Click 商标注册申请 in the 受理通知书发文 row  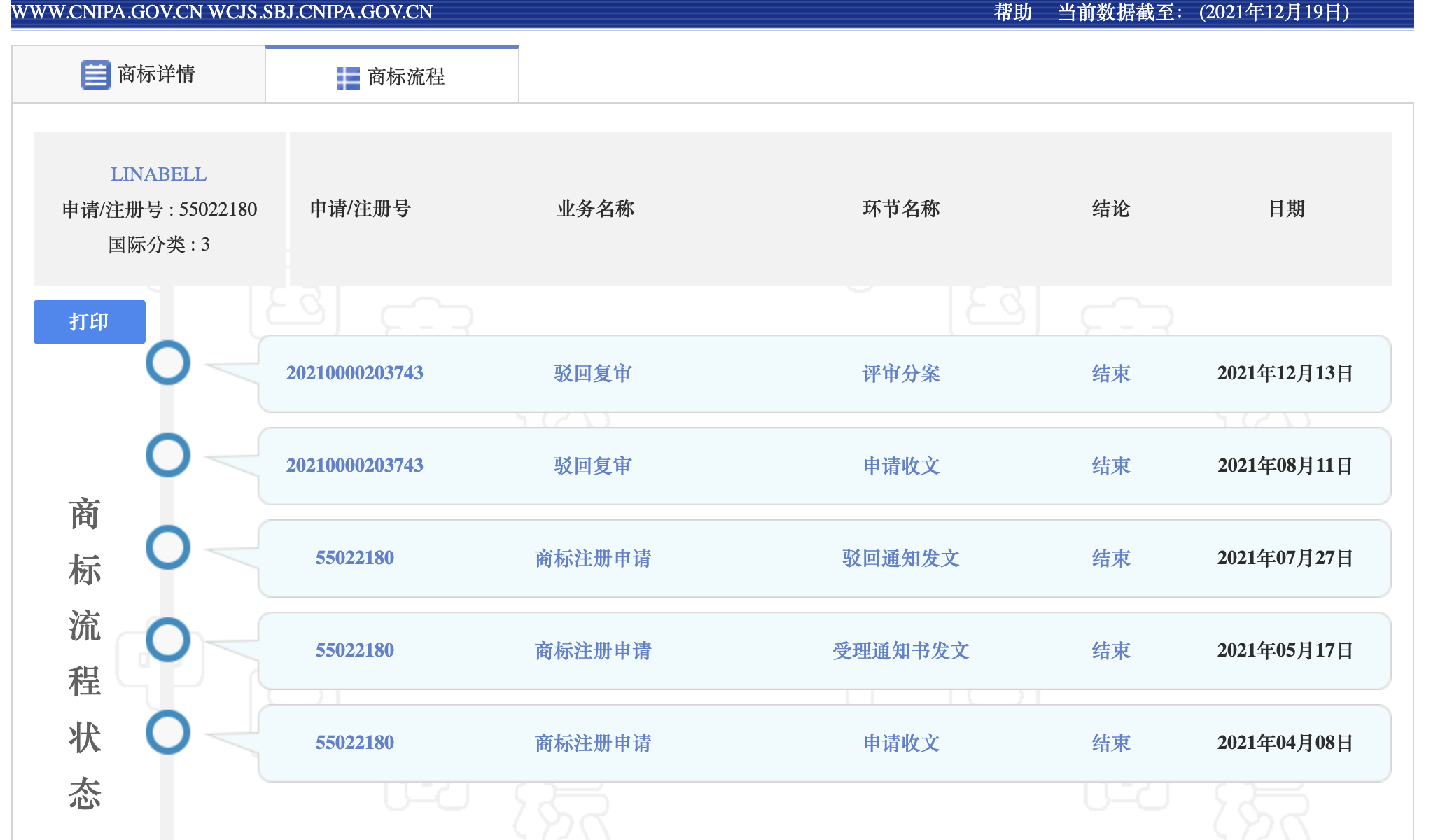tap(592, 650)
